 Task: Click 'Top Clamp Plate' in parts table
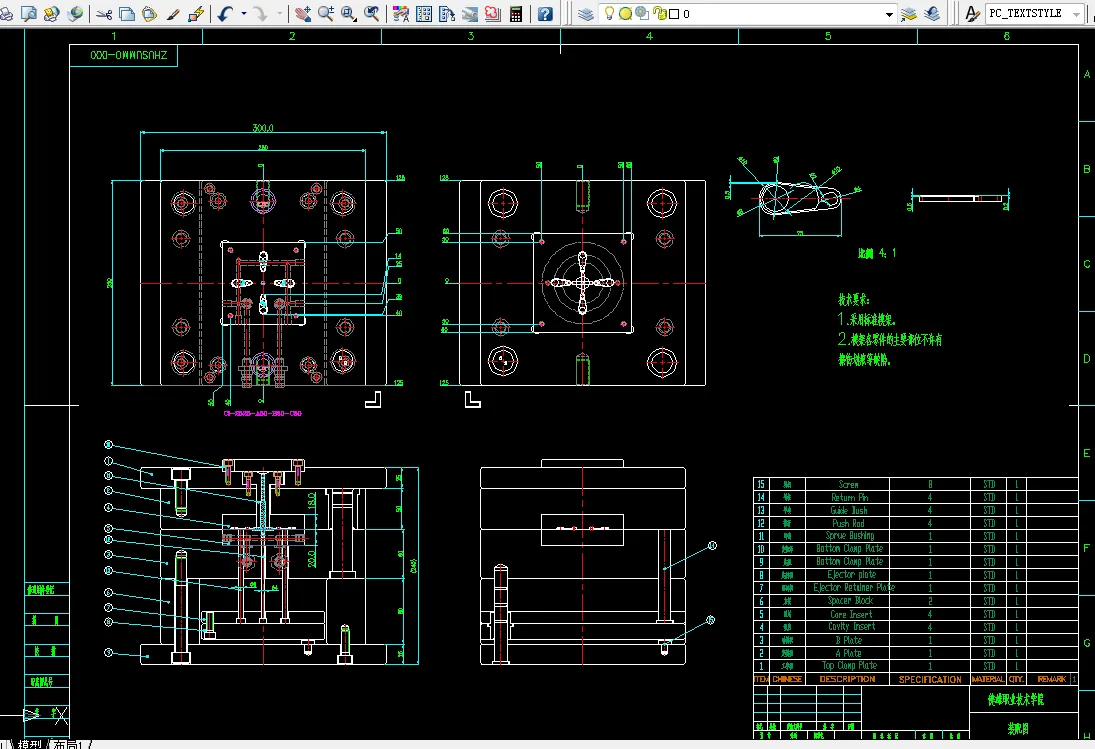(x=849, y=665)
